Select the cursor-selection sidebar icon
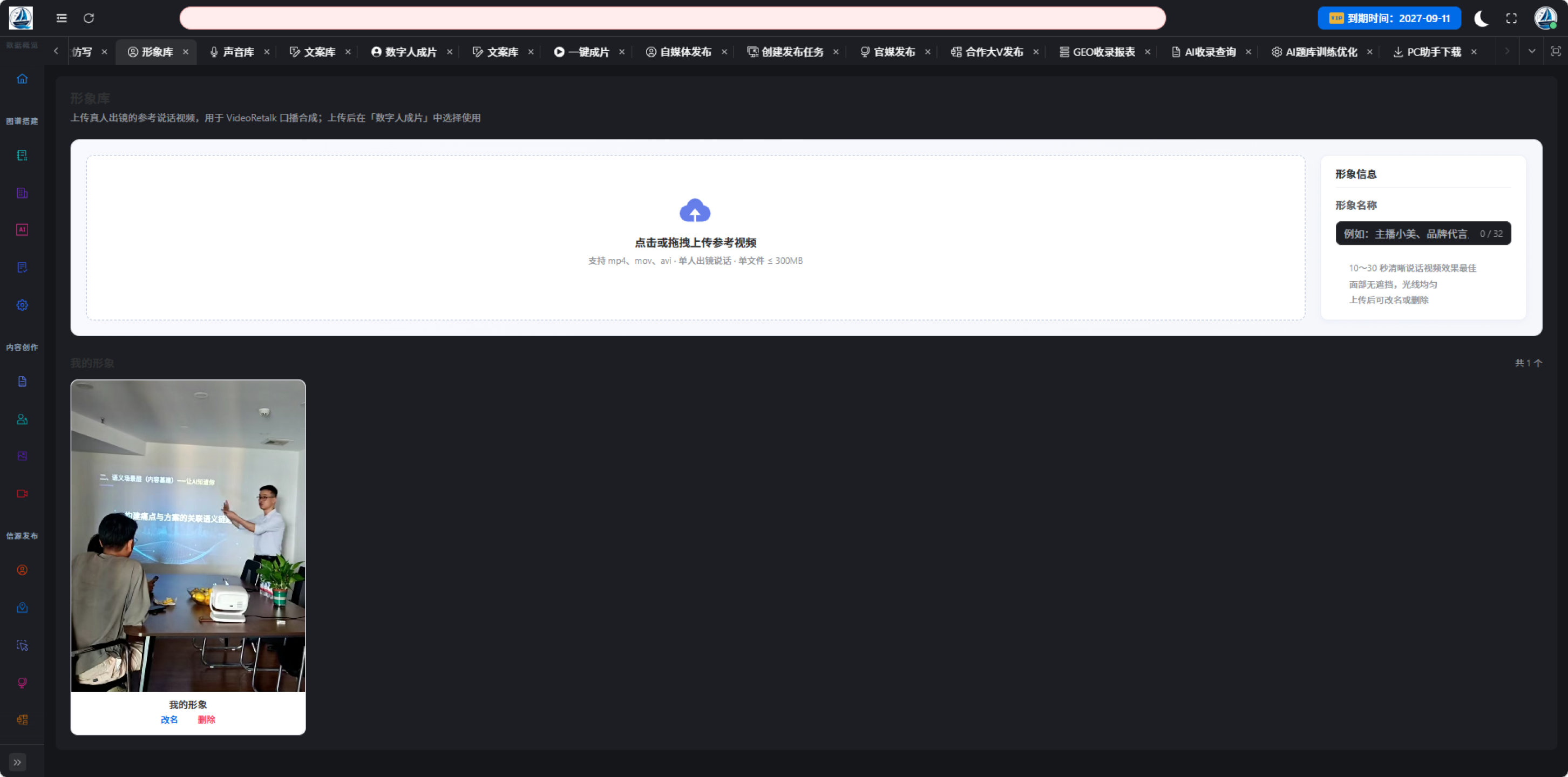This screenshot has height=777, width=1568. coord(22,645)
